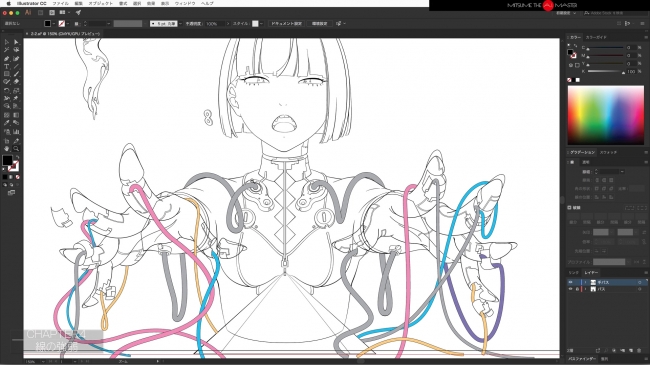Pick a color from the spectrum
650x365 pixels.
[606, 115]
